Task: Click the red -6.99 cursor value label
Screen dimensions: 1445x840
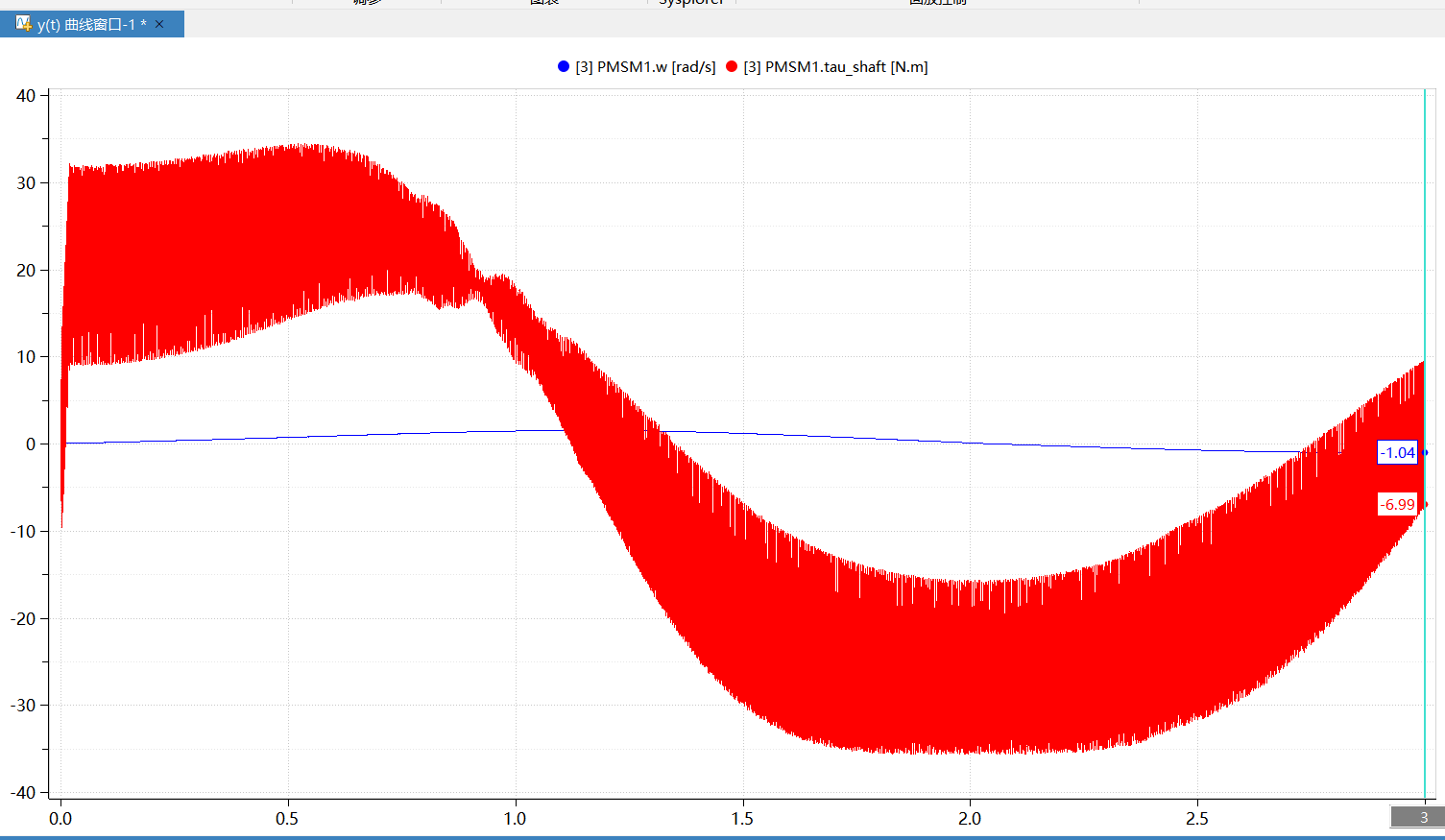Action: tap(1397, 504)
